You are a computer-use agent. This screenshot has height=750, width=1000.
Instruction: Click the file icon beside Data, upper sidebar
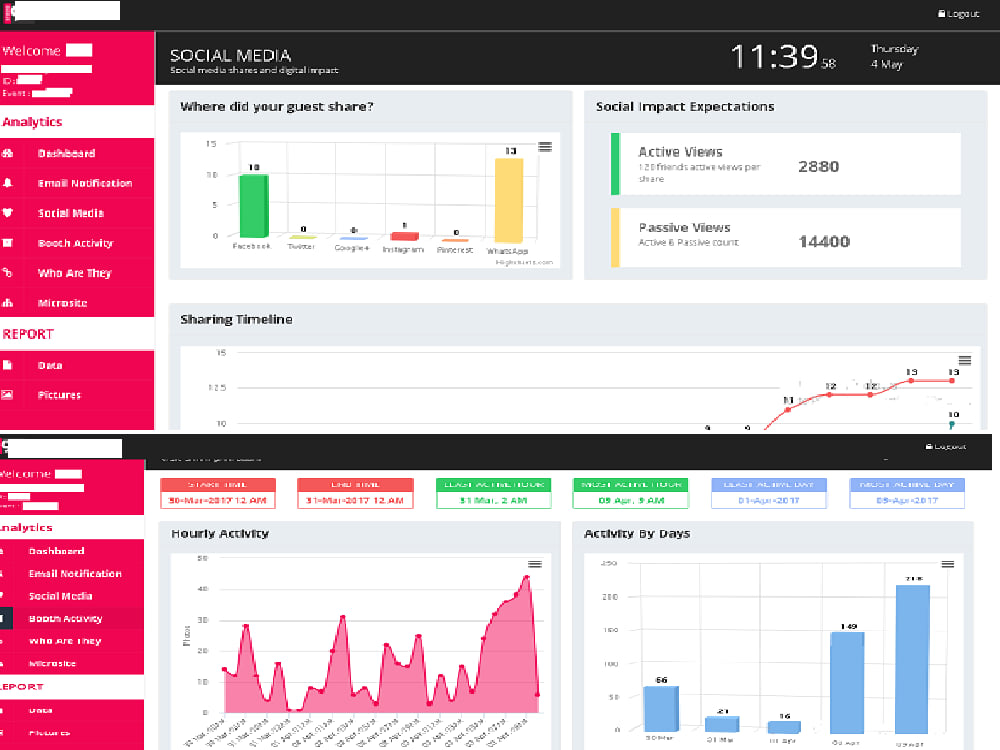(8, 365)
